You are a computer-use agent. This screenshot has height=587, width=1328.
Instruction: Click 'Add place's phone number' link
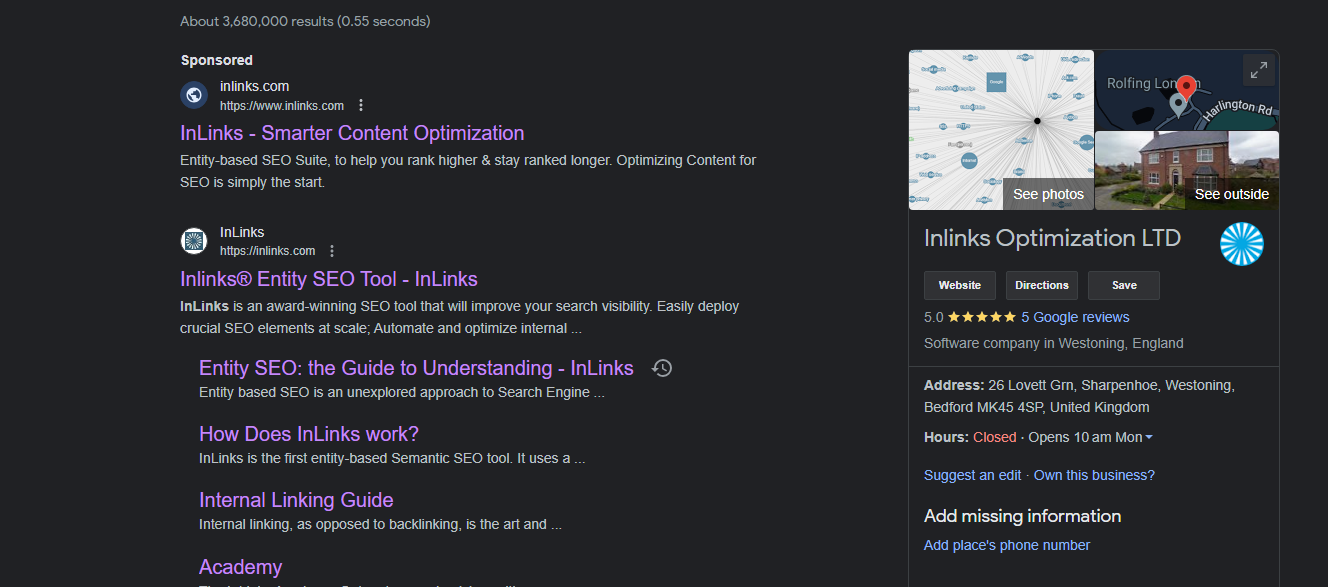1007,545
